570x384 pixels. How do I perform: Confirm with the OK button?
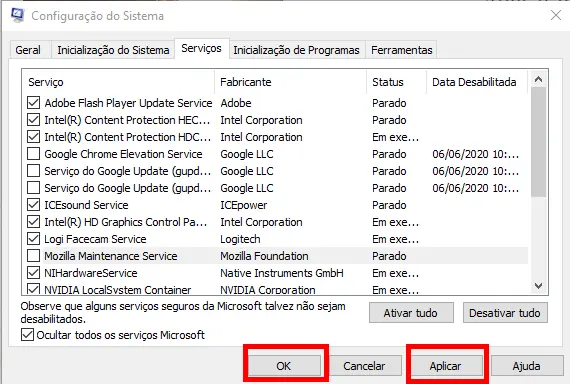[x=284, y=366]
